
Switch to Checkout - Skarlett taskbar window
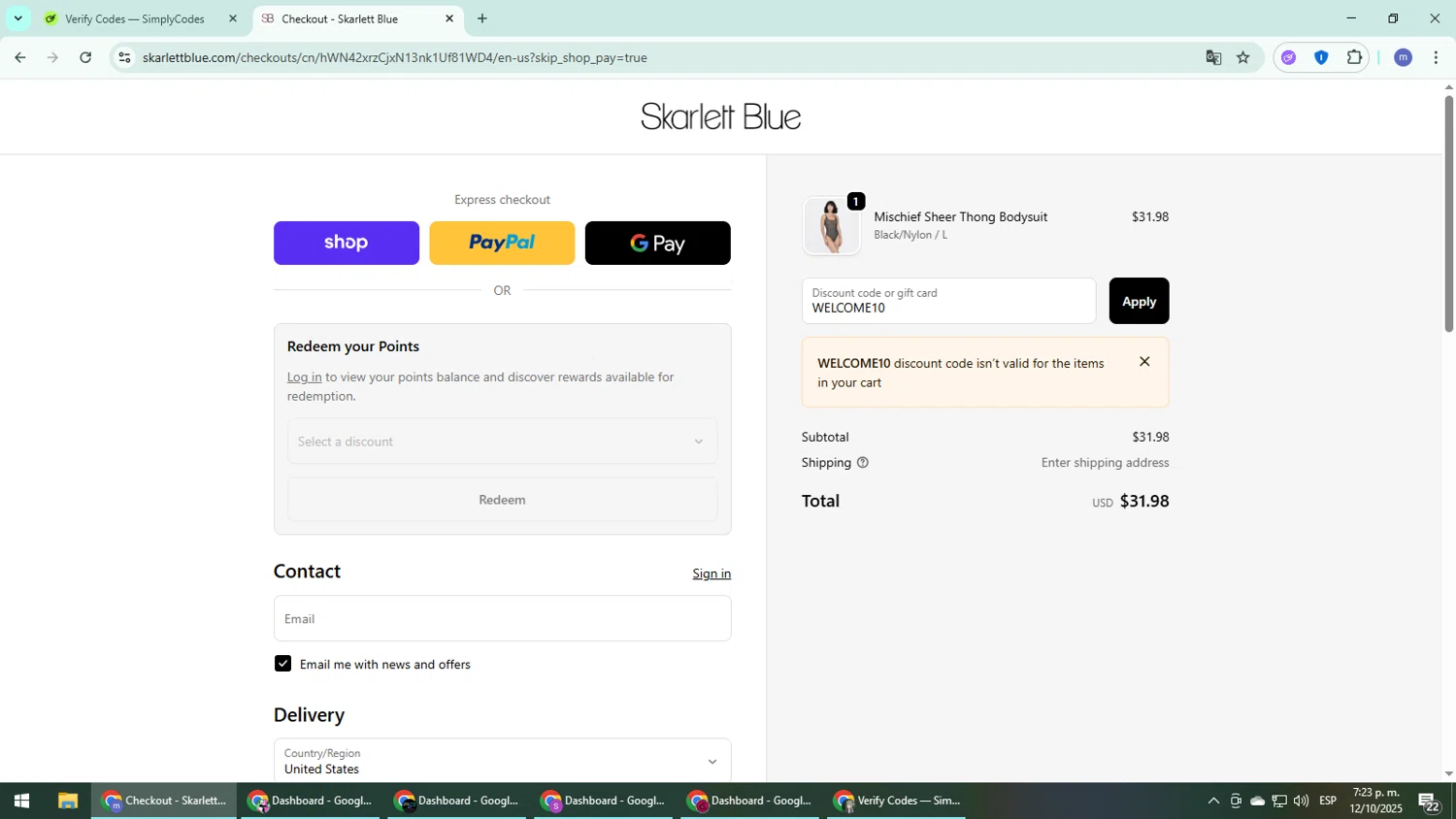[x=164, y=802]
